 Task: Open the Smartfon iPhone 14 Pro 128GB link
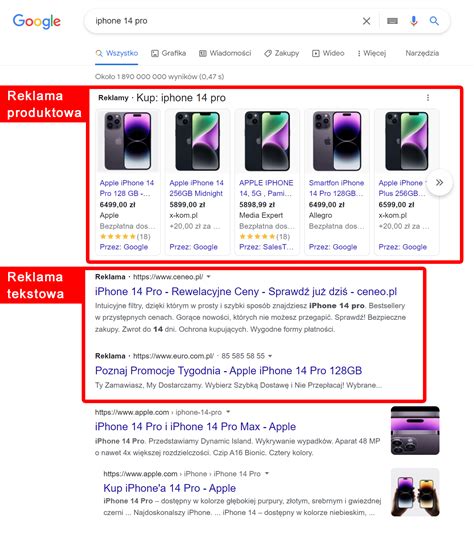click(x=336, y=188)
